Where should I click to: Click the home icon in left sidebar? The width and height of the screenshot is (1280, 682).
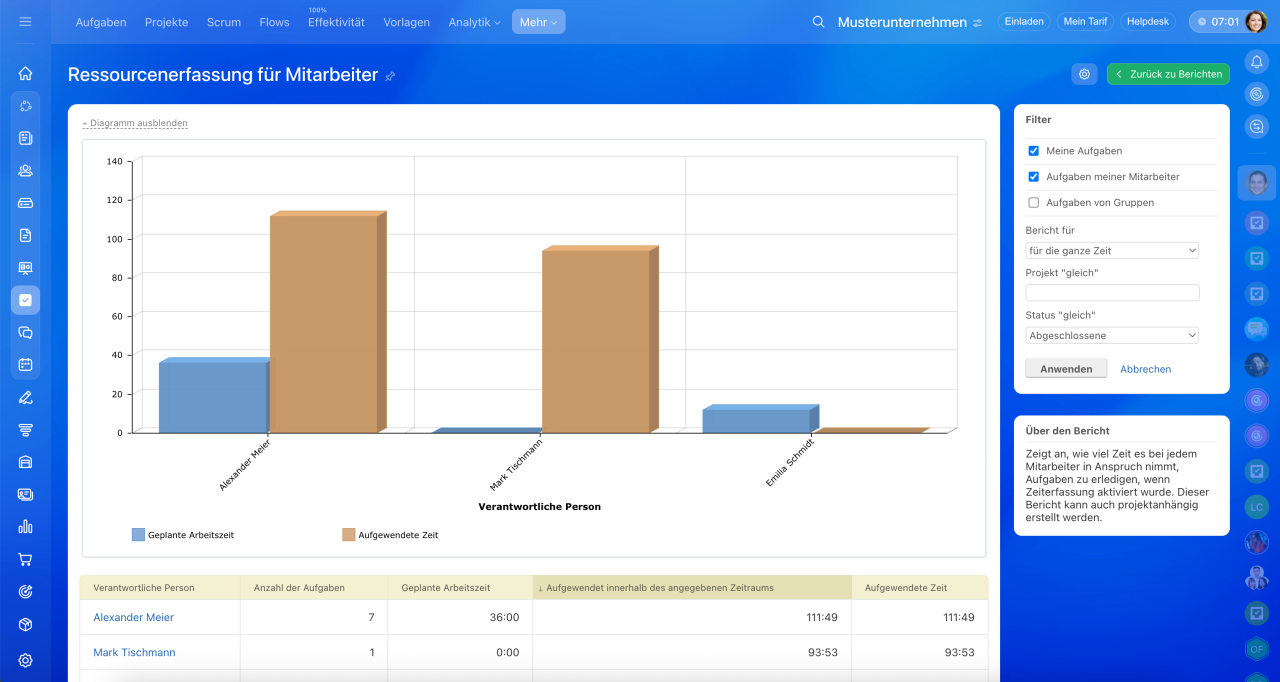[25, 73]
